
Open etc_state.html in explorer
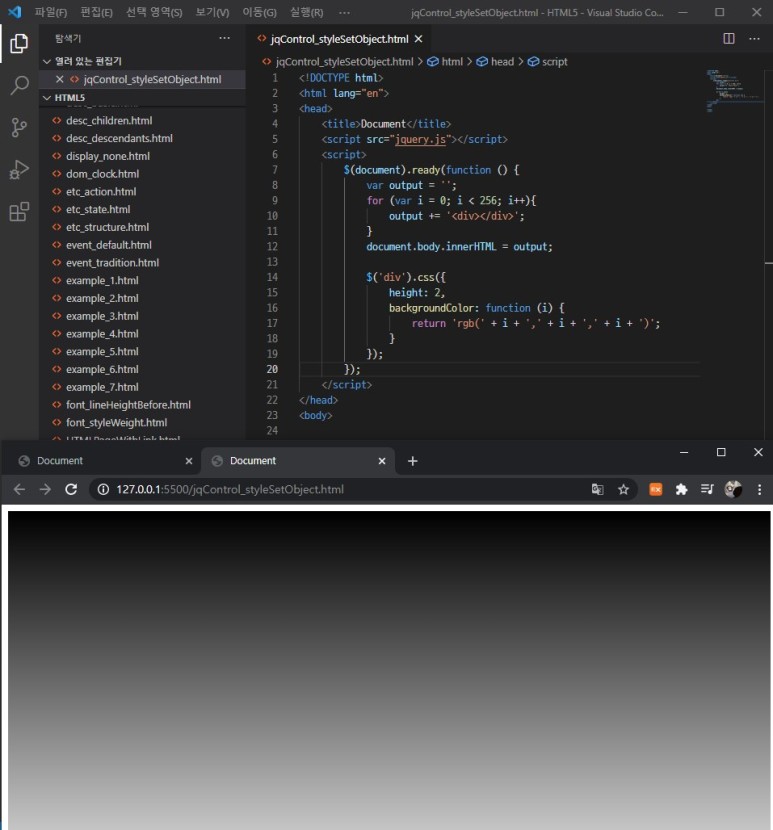(98, 210)
